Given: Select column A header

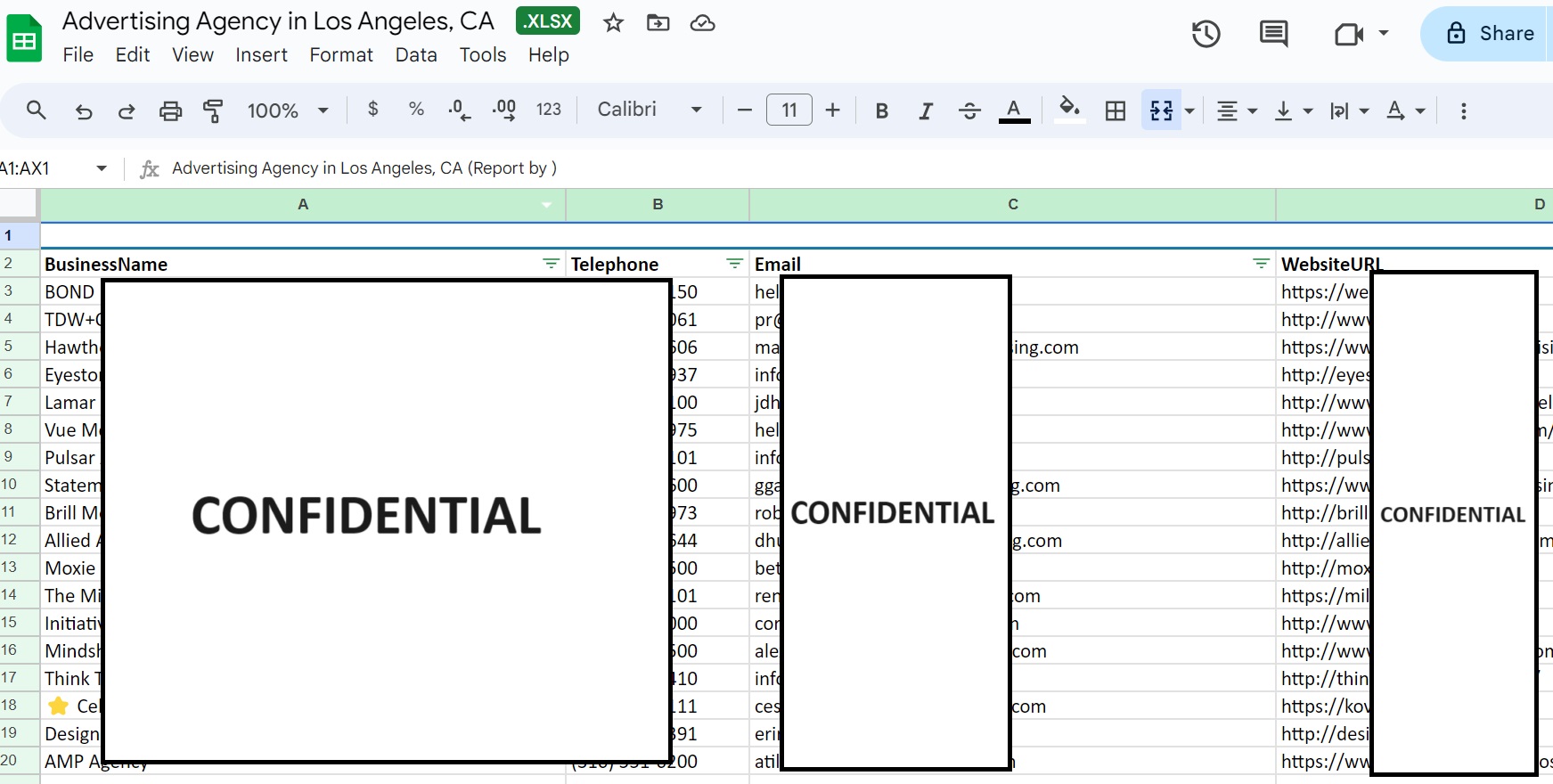Looking at the screenshot, I should [303, 204].
